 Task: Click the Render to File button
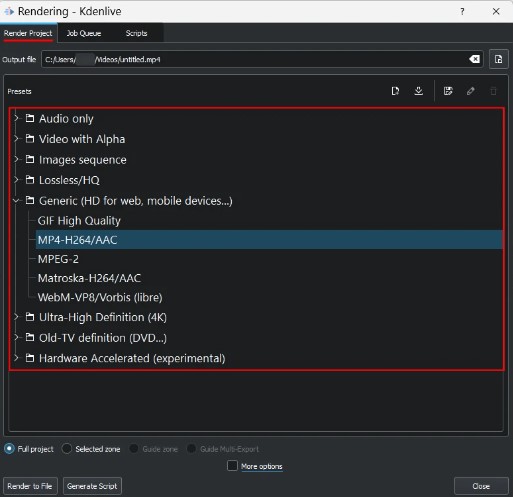point(30,486)
